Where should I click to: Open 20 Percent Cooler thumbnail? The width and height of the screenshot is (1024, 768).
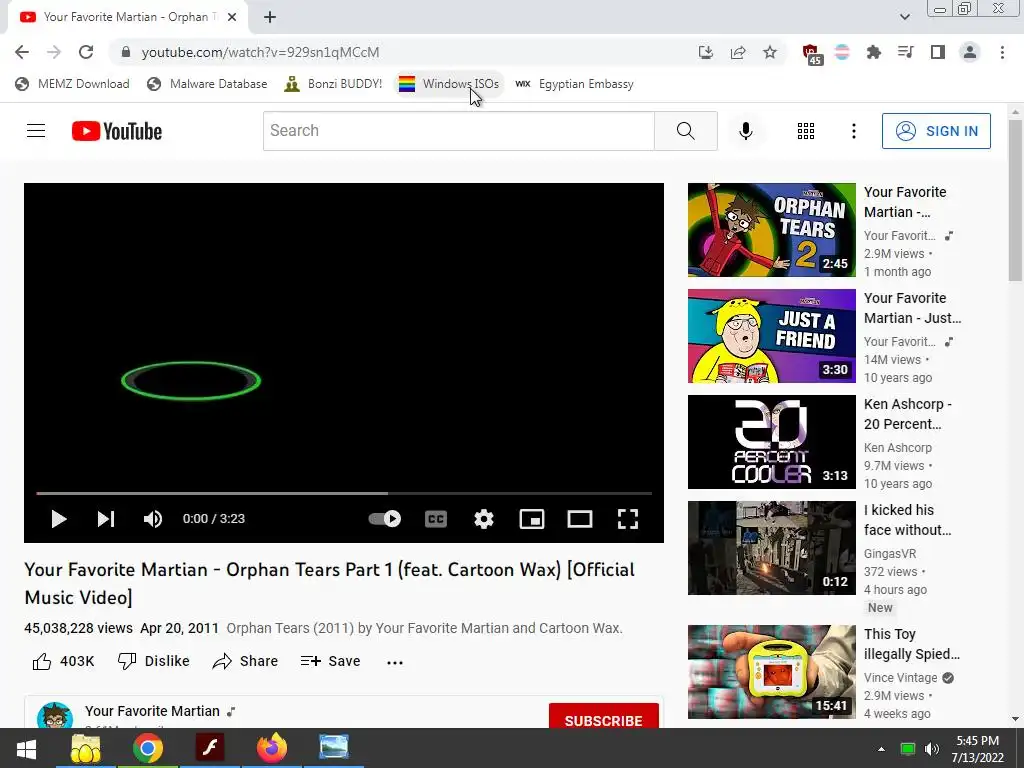pos(771,441)
